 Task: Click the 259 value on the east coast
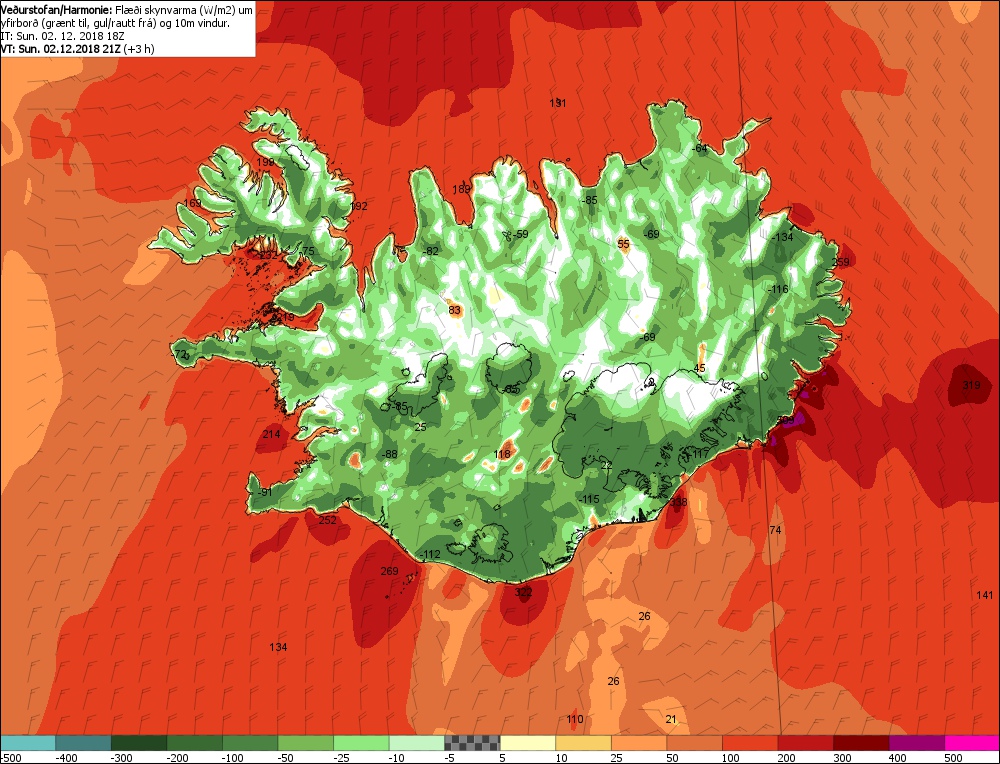[x=841, y=262]
